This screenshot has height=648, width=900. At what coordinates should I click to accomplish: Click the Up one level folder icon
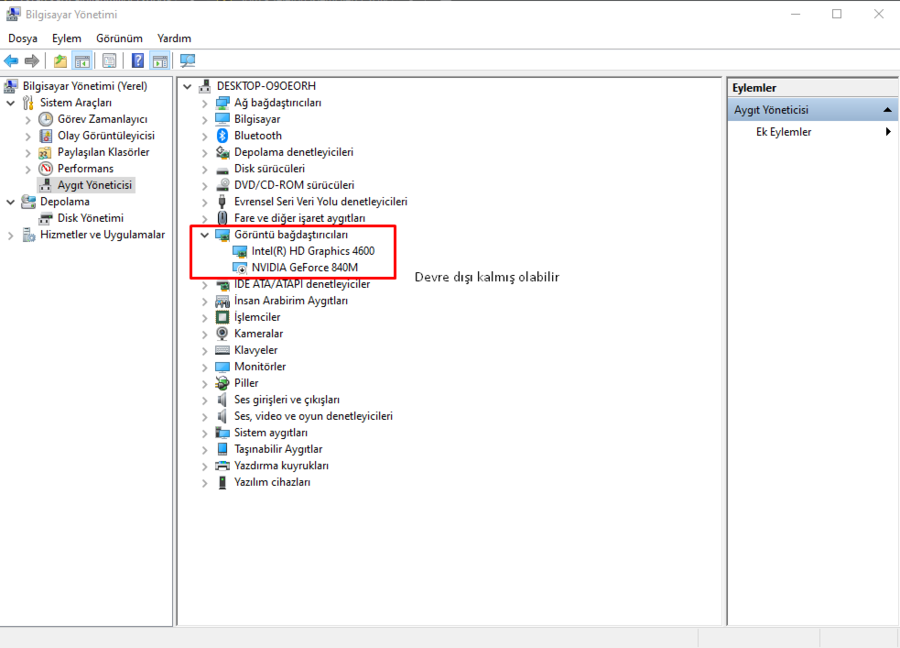(x=60, y=61)
